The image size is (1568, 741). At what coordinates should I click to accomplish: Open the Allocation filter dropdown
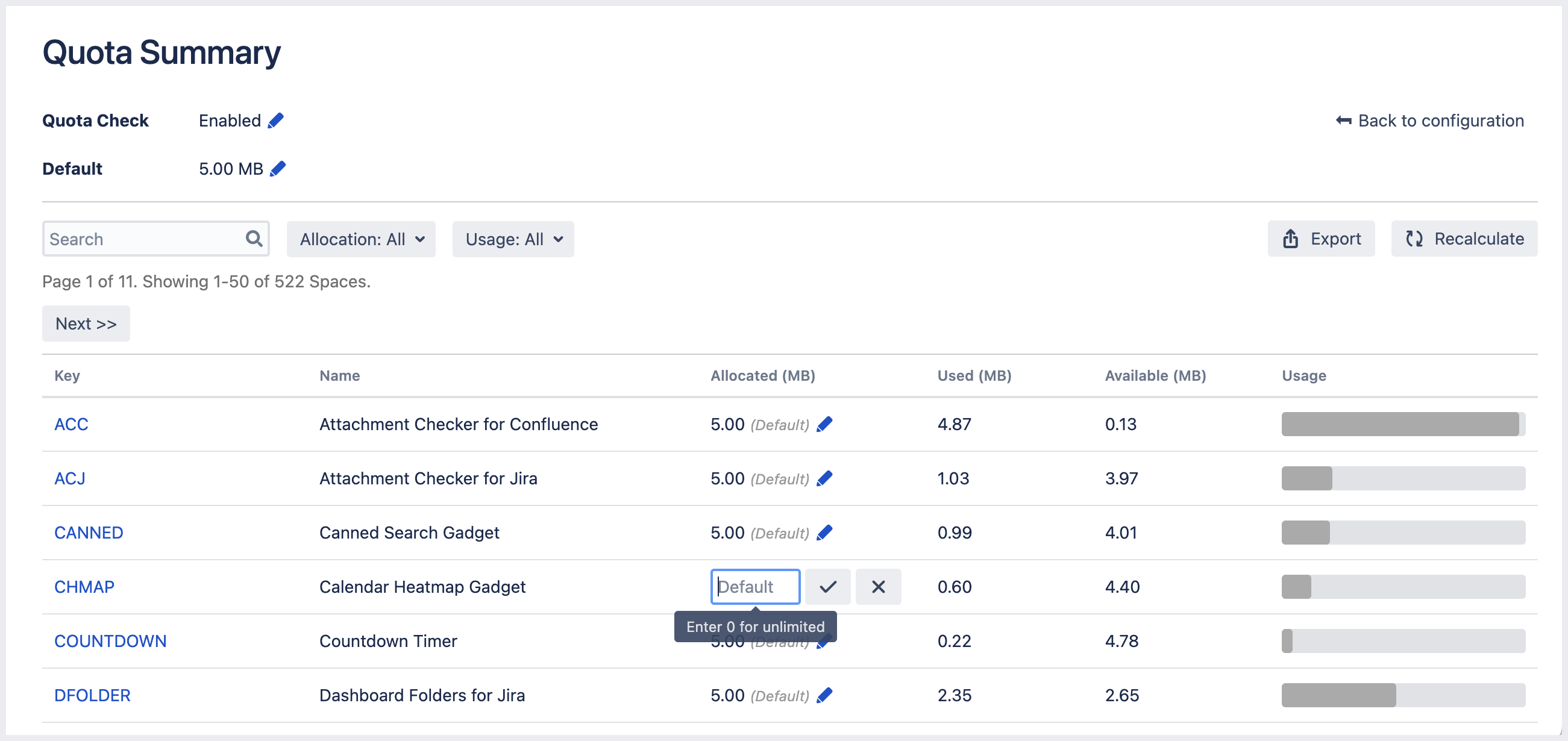[x=360, y=239]
